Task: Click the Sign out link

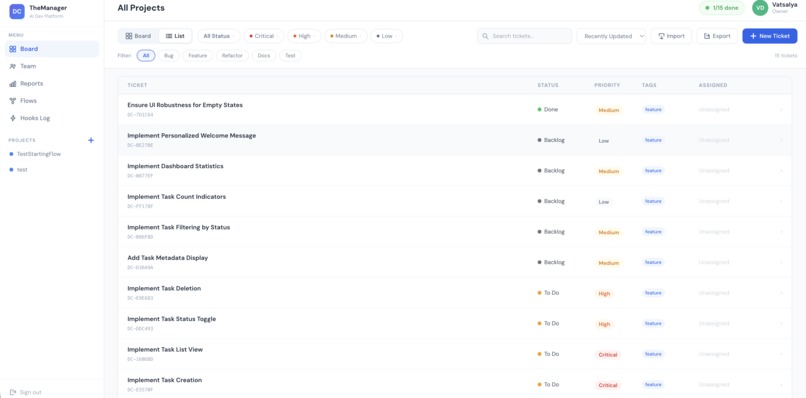Action: pos(30,392)
